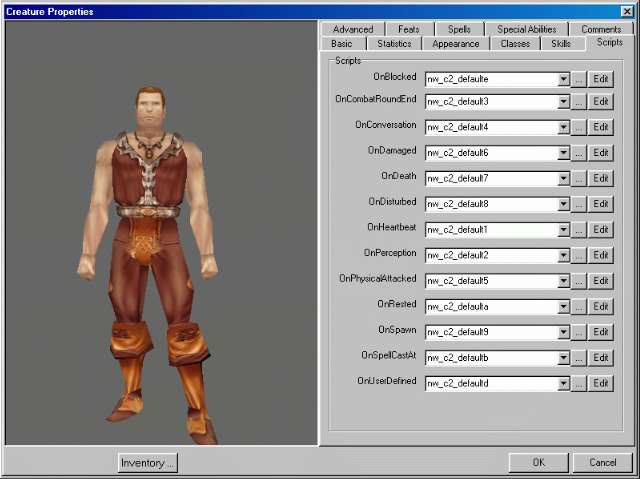This screenshot has width=640, height=479.
Task: Edit the OnPhysicalAttacked script
Action: 601,281
